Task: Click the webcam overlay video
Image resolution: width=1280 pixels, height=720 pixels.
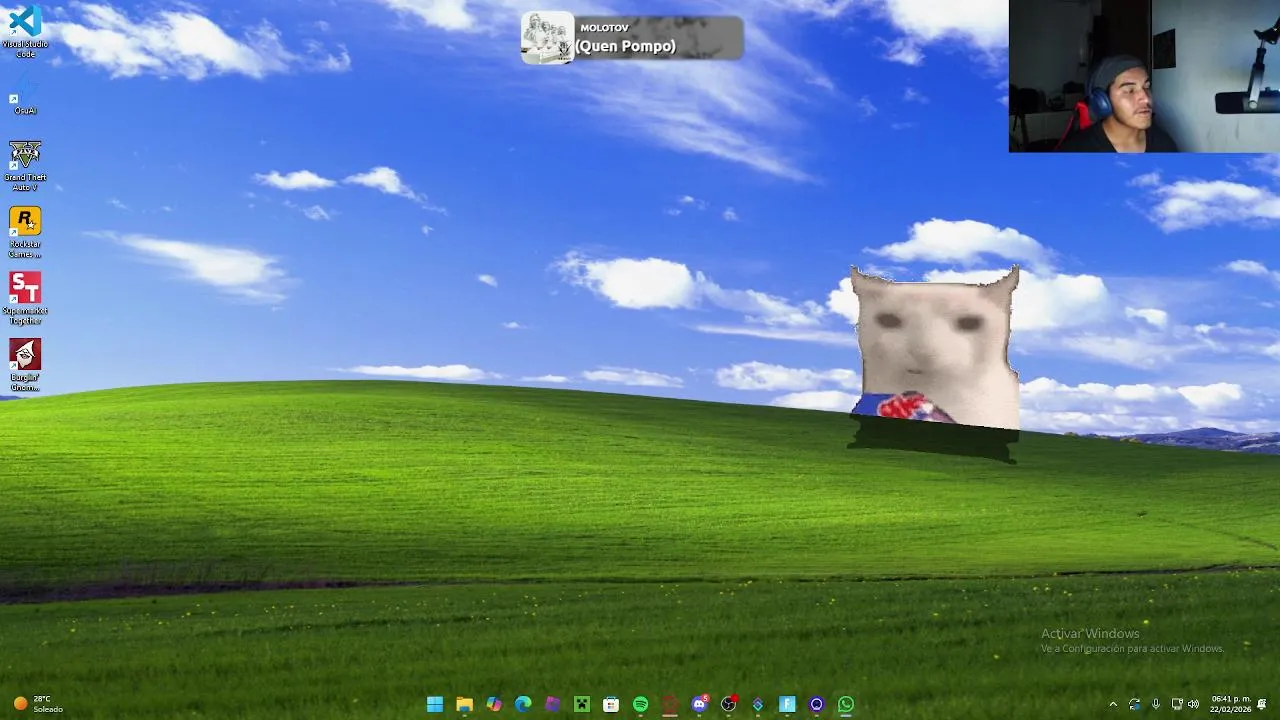Action: coord(1144,76)
